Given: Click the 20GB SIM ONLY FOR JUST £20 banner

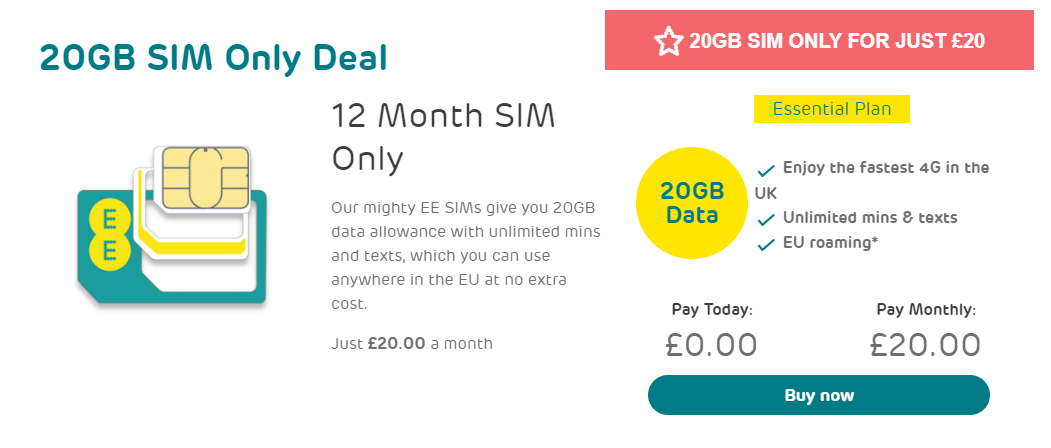Looking at the screenshot, I should point(819,40).
